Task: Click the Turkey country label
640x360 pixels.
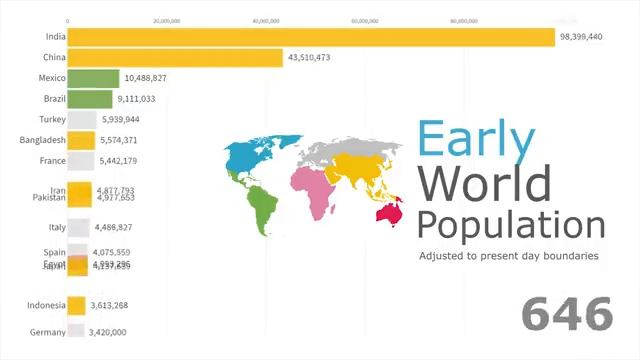Action: click(x=52, y=119)
